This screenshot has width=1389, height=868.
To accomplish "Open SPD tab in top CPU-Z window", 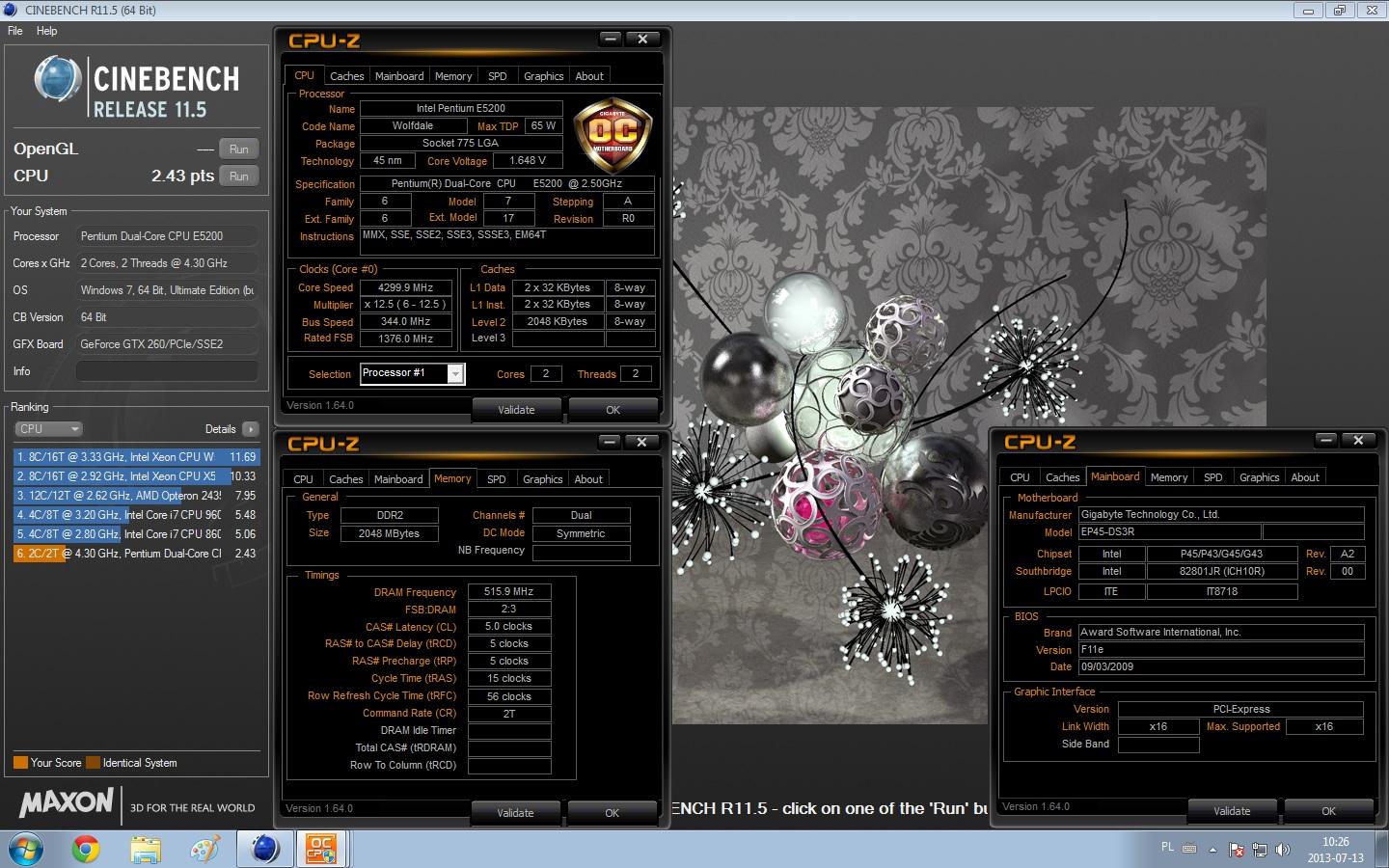I will point(498,76).
